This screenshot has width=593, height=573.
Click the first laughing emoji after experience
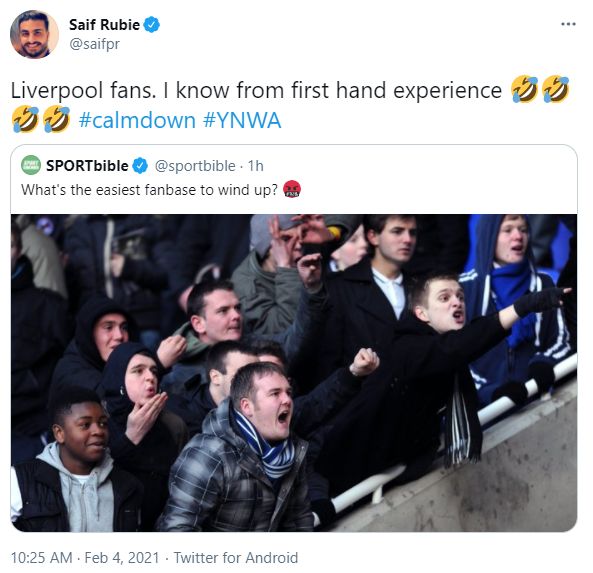pos(524,89)
